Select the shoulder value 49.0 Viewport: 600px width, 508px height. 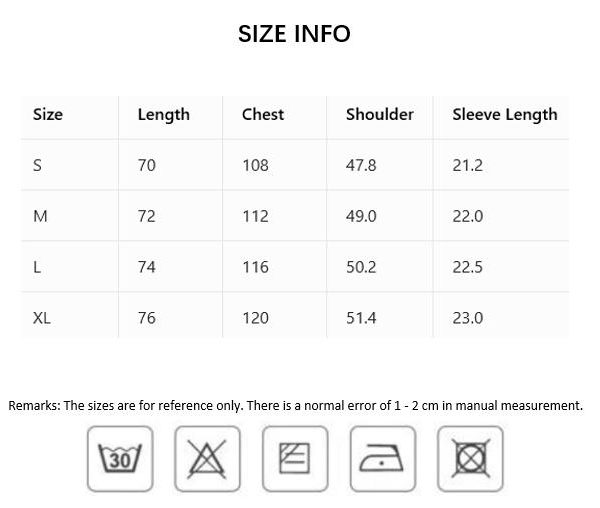(361, 216)
